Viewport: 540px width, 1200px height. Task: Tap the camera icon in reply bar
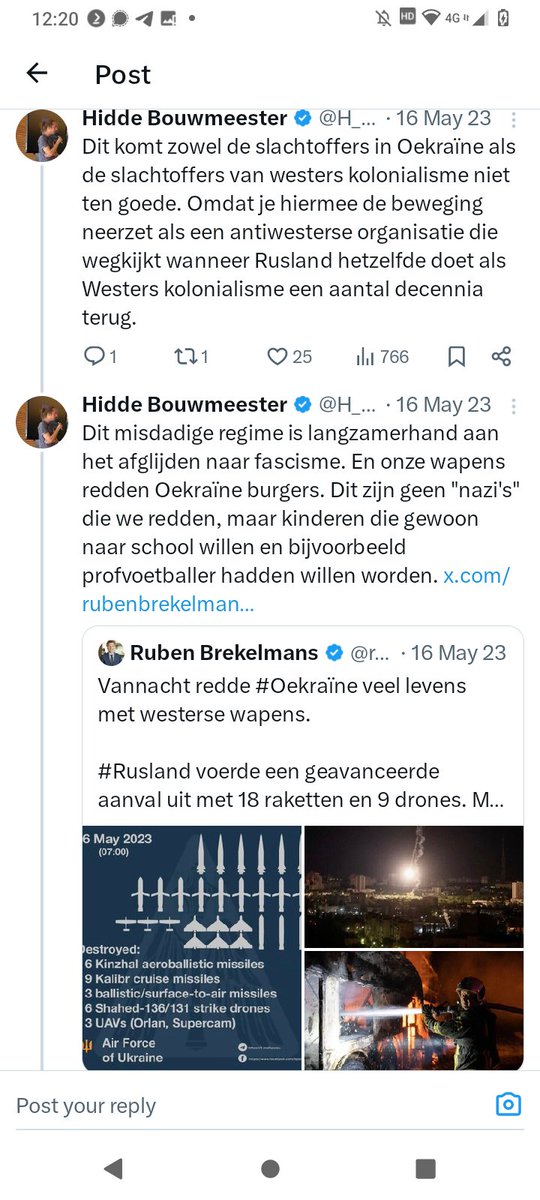click(509, 1104)
